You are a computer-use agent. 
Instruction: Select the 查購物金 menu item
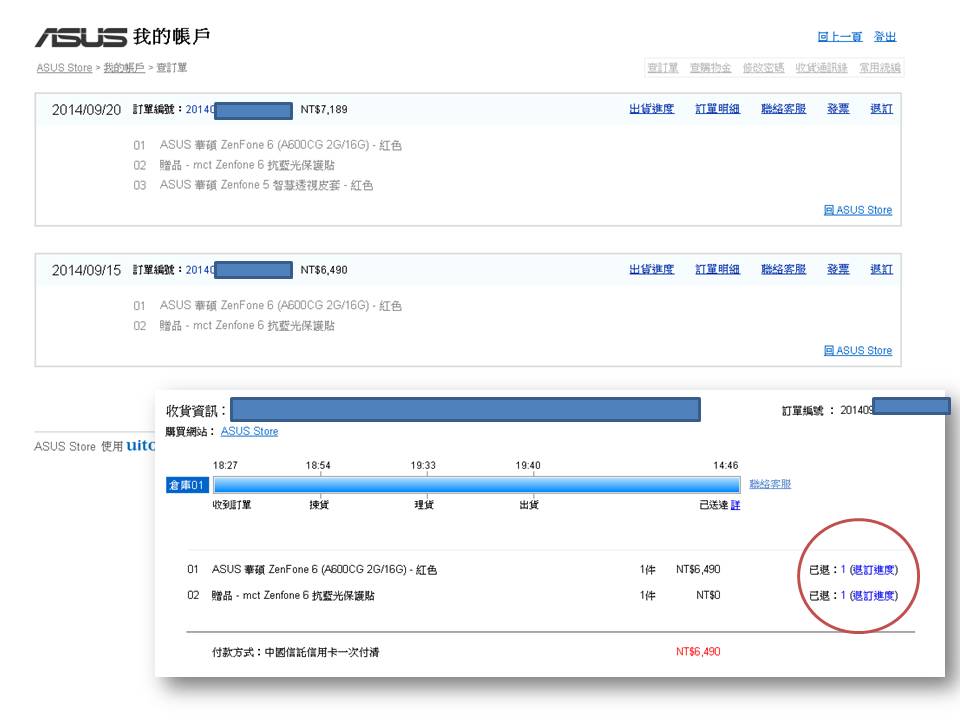710,68
